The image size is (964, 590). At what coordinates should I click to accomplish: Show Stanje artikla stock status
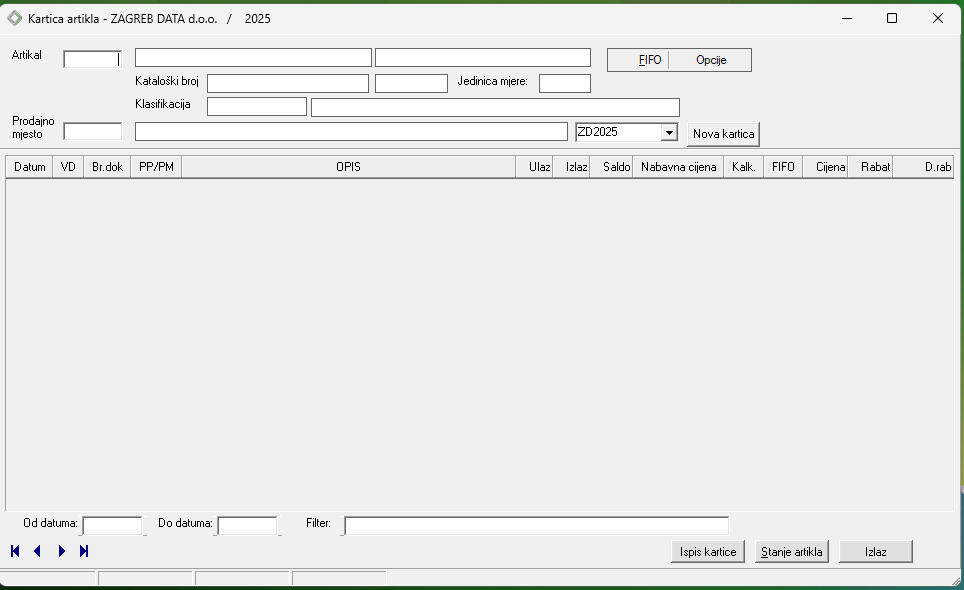coord(792,552)
